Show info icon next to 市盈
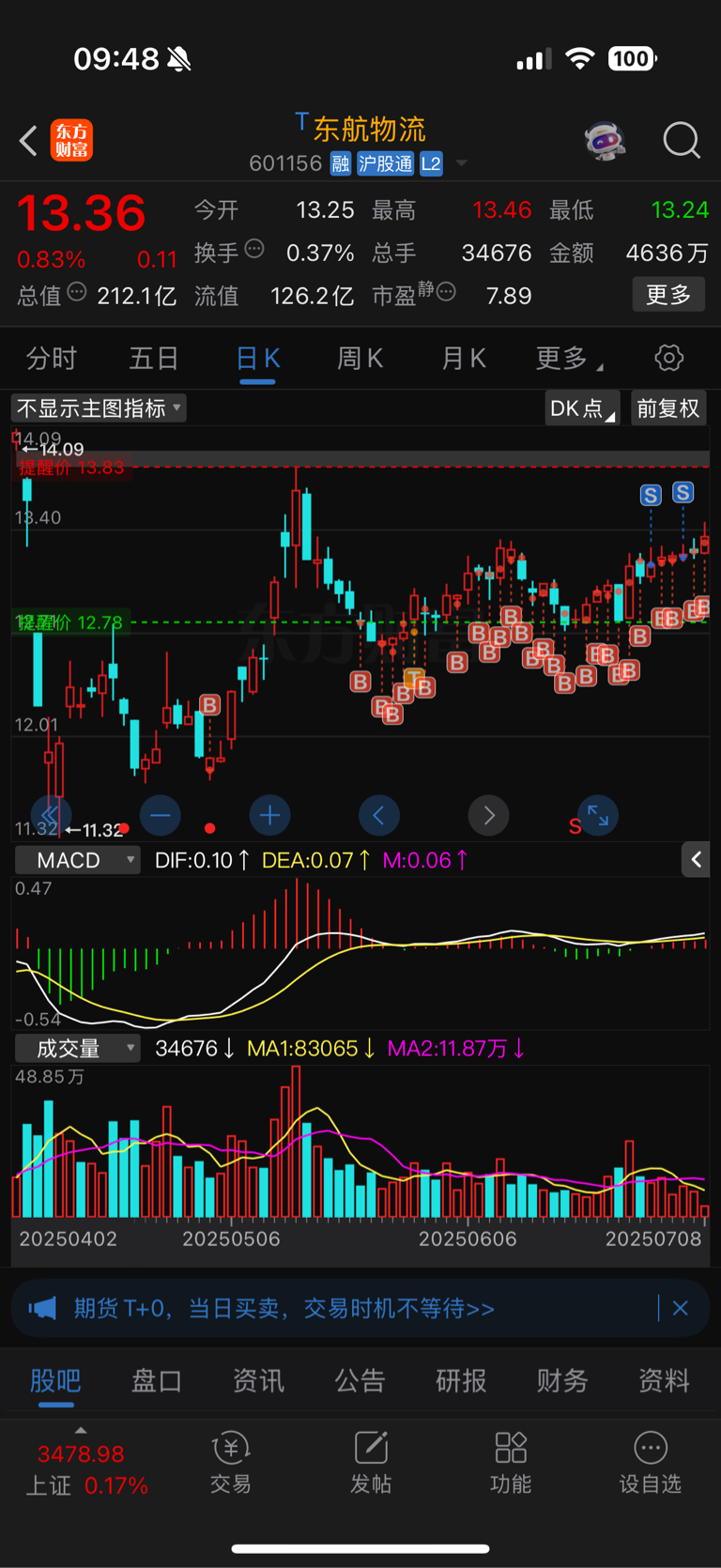 click(x=446, y=293)
